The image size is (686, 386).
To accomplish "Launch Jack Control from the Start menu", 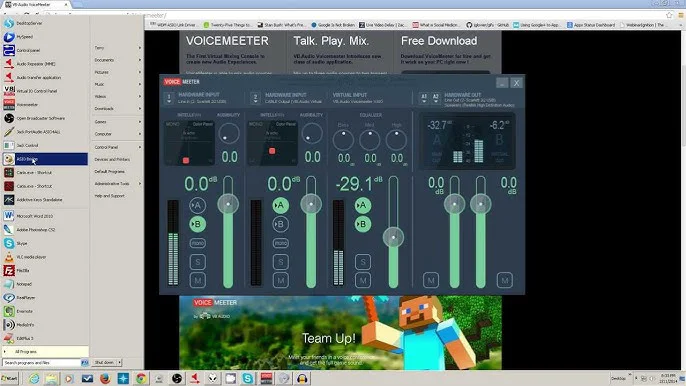I will (x=45, y=145).
